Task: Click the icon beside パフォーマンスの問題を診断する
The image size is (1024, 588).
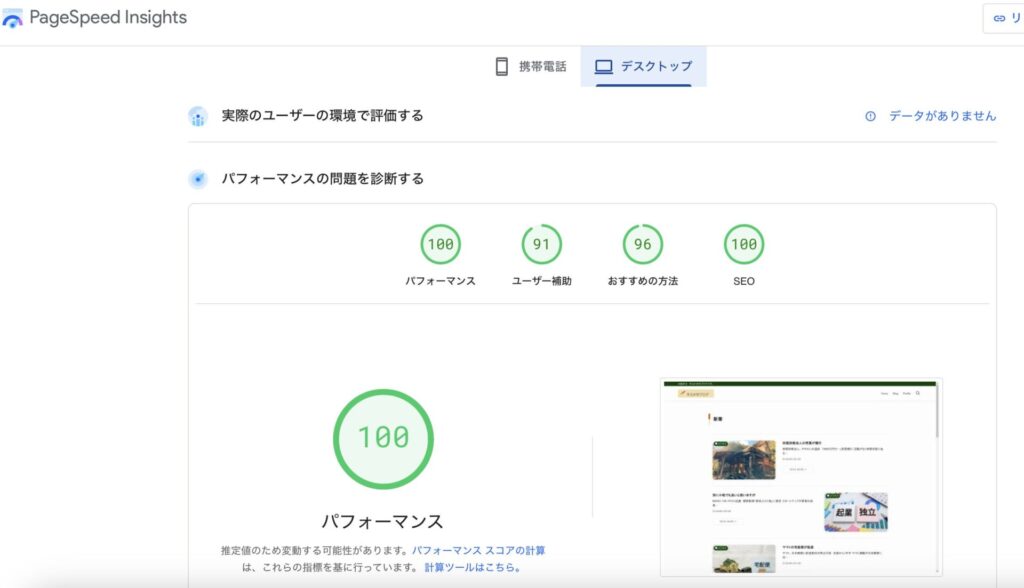Action: 198,179
